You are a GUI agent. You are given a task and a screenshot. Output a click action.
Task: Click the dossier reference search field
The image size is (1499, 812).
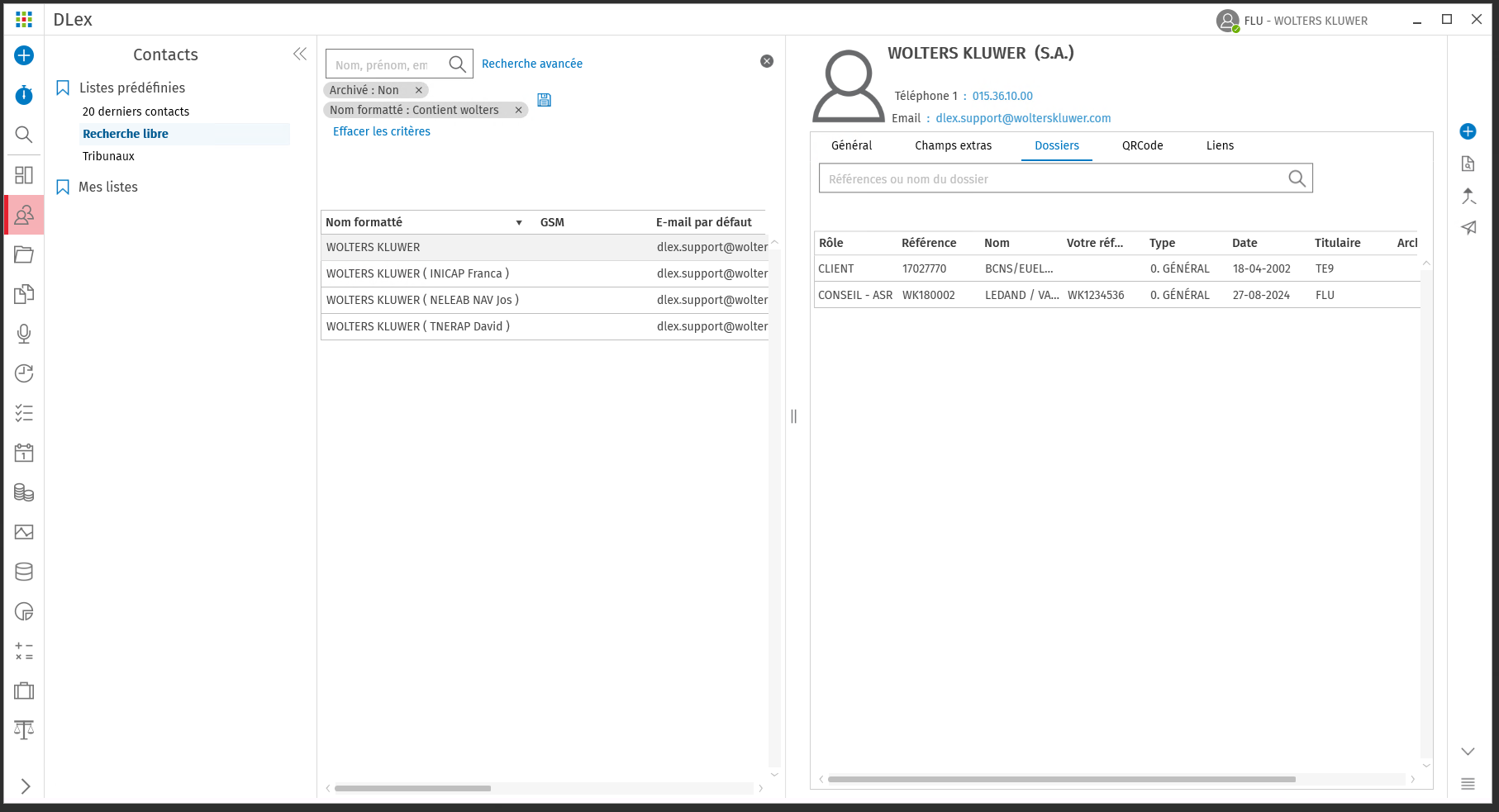pos(1054,179)
